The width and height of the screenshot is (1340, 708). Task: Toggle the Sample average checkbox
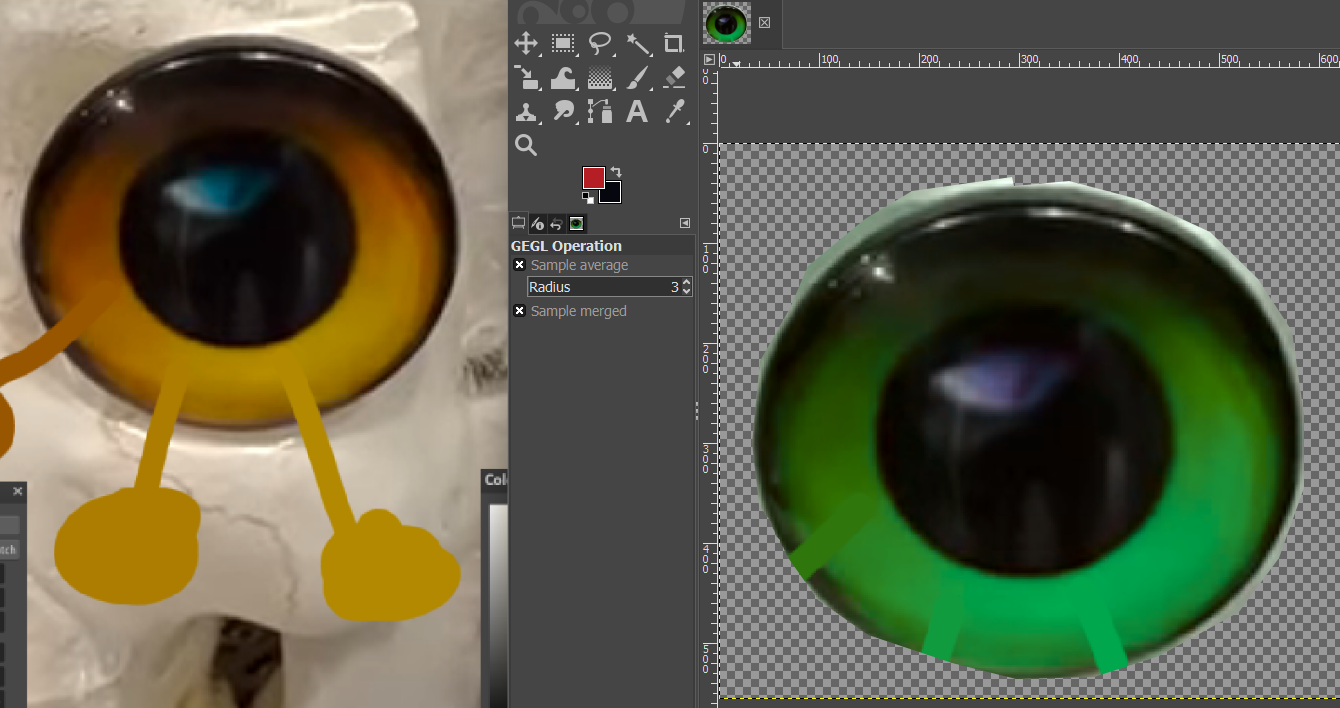point(520,265)
